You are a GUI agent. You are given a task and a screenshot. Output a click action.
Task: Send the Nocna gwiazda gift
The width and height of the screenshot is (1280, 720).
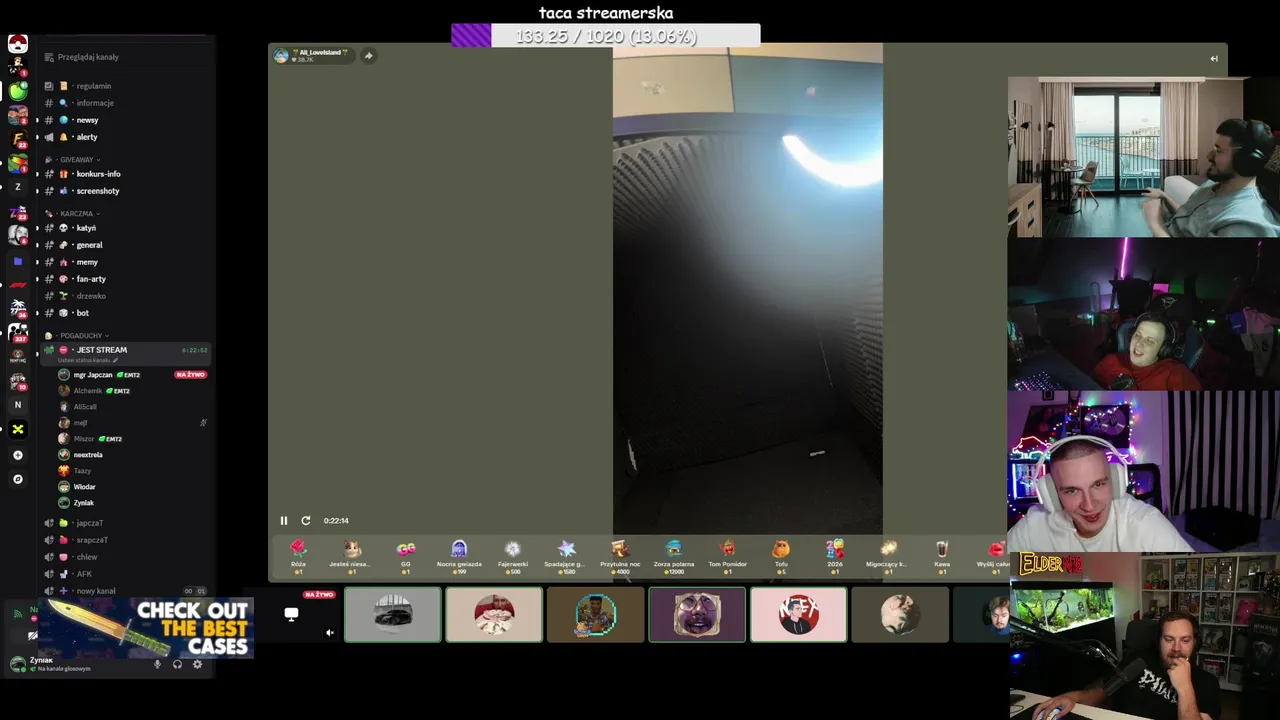point(459,556)
